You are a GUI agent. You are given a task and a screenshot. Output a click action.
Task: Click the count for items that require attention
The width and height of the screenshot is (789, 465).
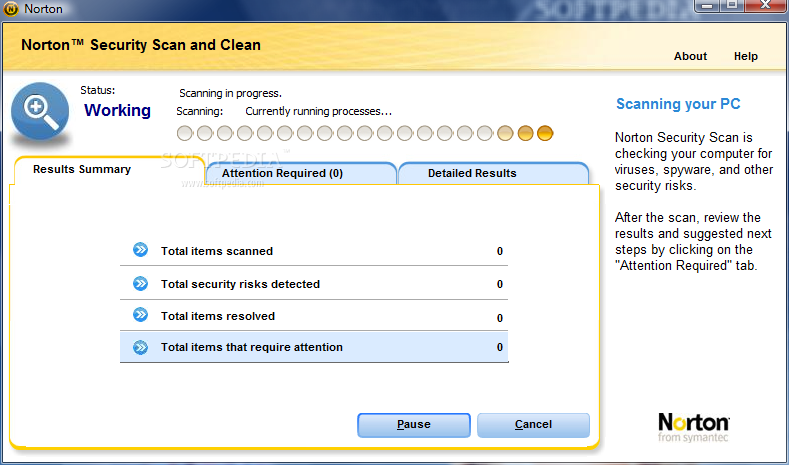[x=500, y=347]
